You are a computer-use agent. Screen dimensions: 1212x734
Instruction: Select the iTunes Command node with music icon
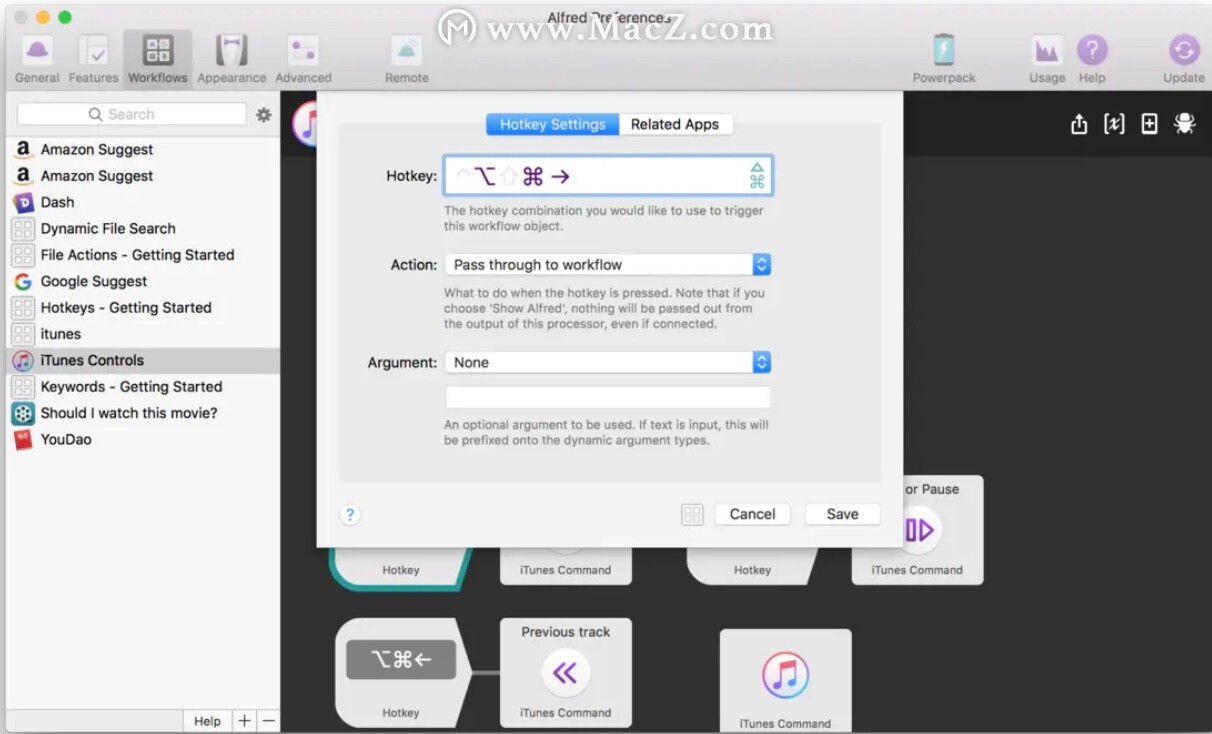click(785, 681)
